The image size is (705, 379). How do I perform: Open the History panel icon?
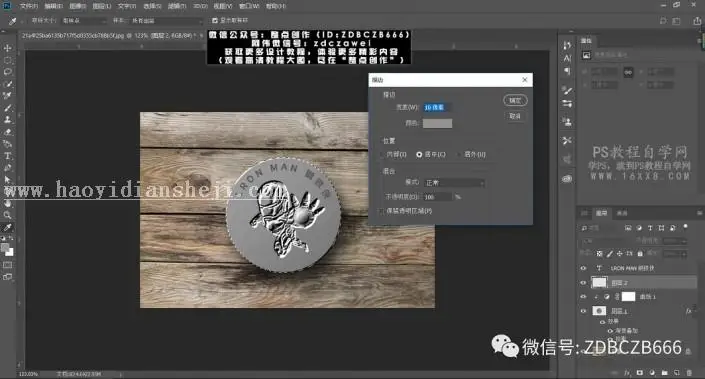click(567, 45)
